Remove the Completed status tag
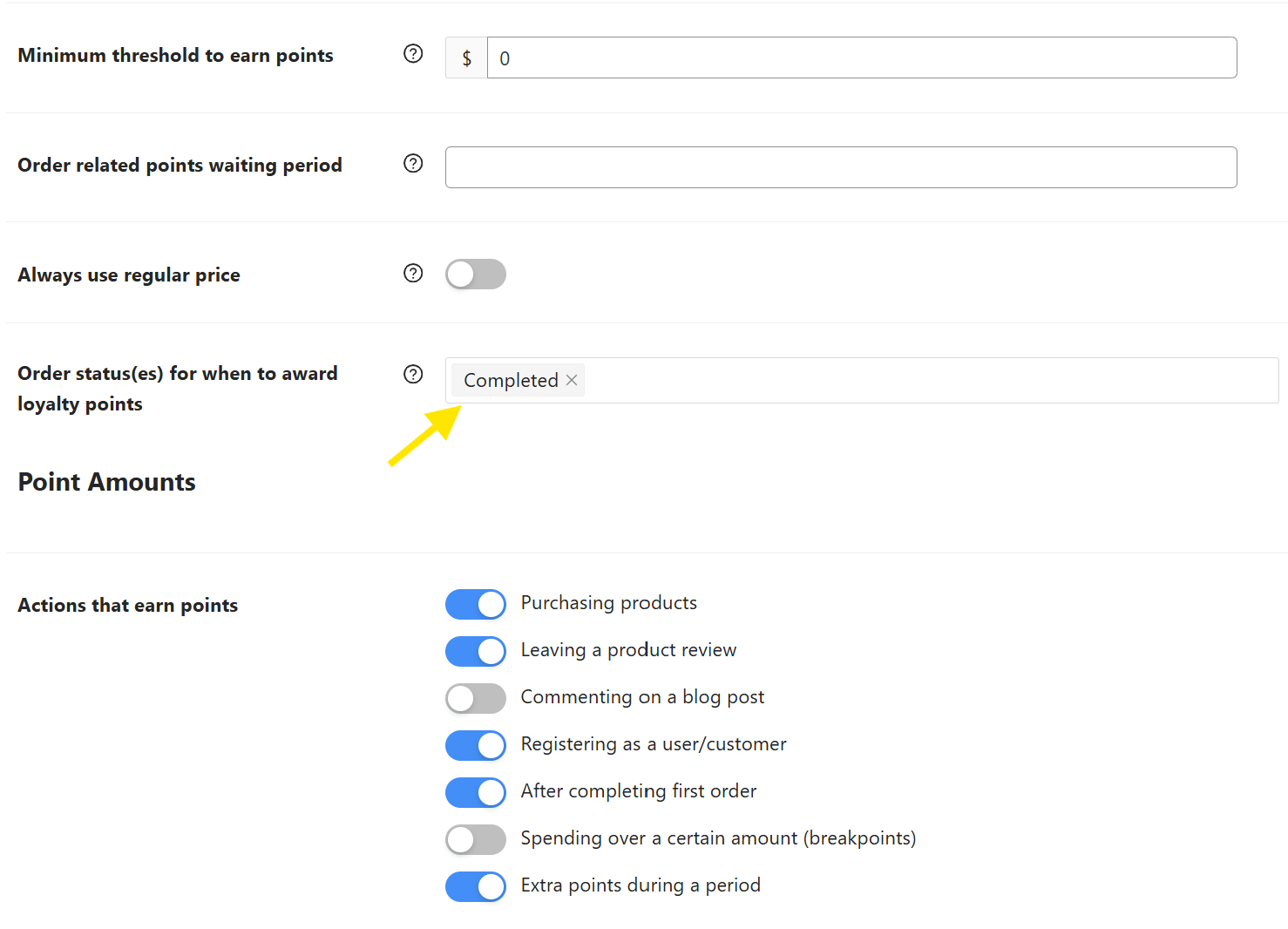Screen dimensions: 1288x929 (x=572, y=381)
